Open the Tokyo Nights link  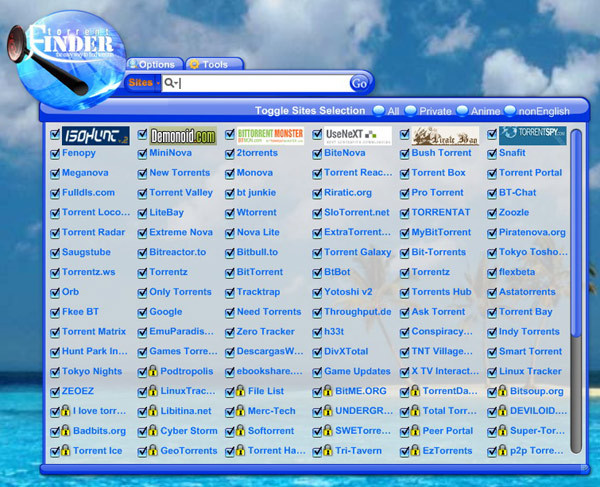click(92, 371)
